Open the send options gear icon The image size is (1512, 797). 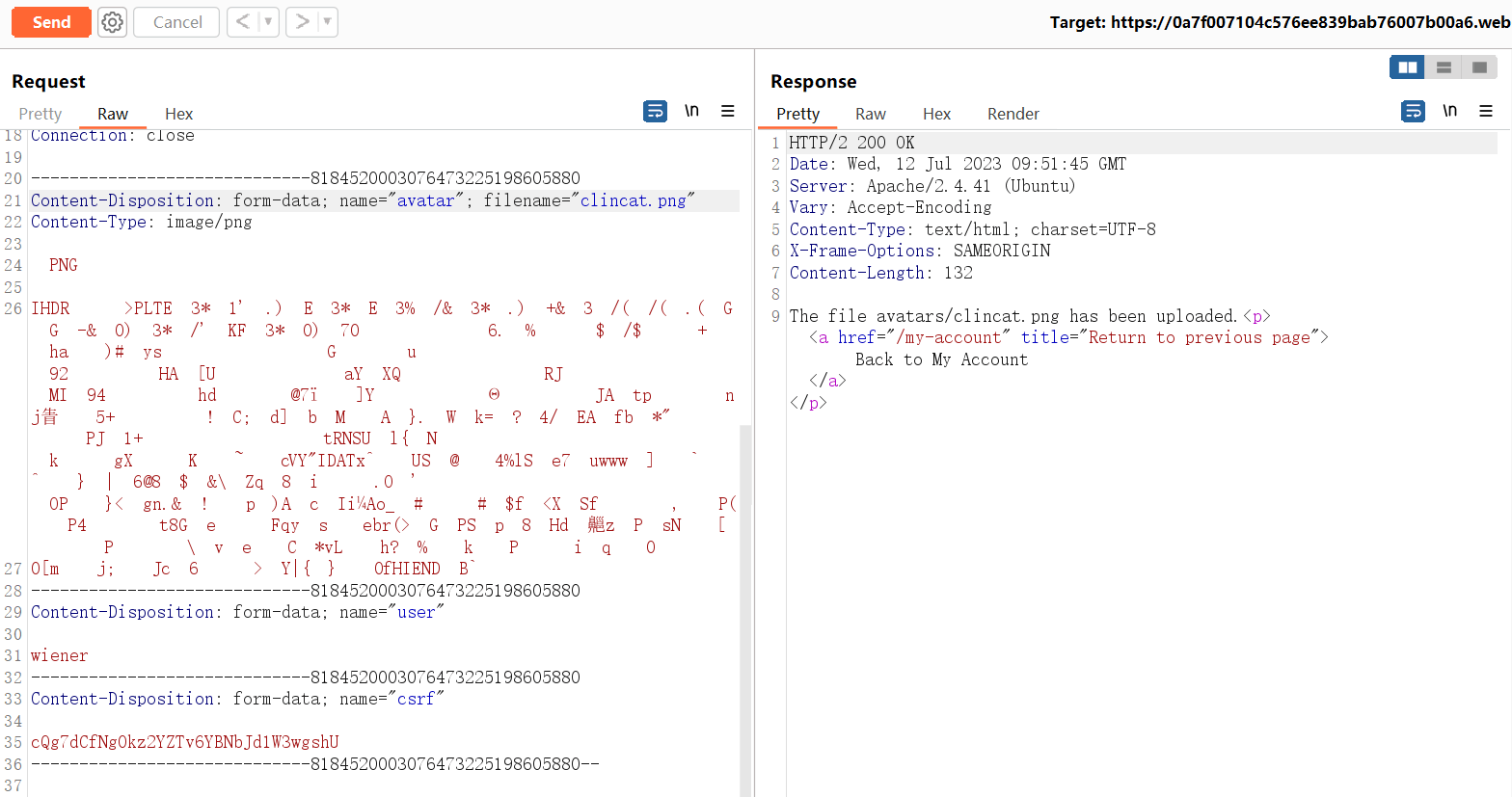[x=113, y=22]
